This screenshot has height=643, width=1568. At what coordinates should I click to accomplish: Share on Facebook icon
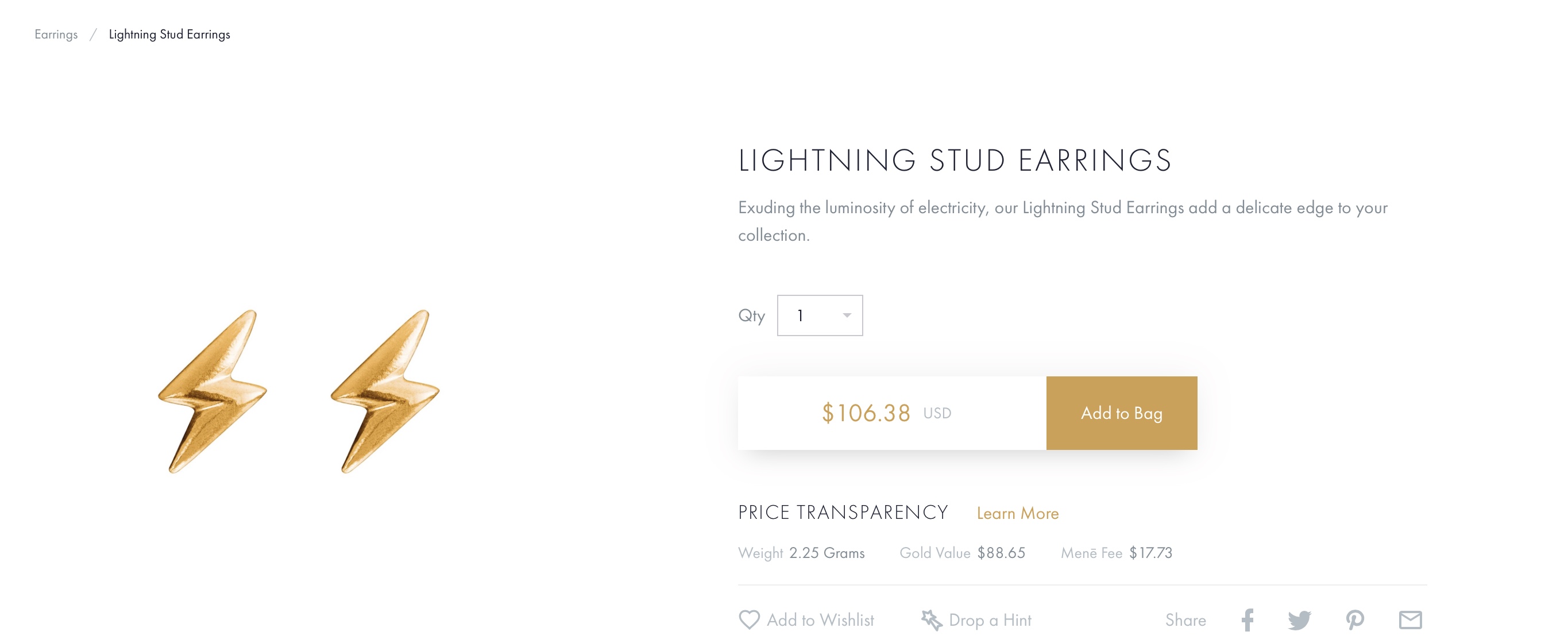pos(1247,620)
